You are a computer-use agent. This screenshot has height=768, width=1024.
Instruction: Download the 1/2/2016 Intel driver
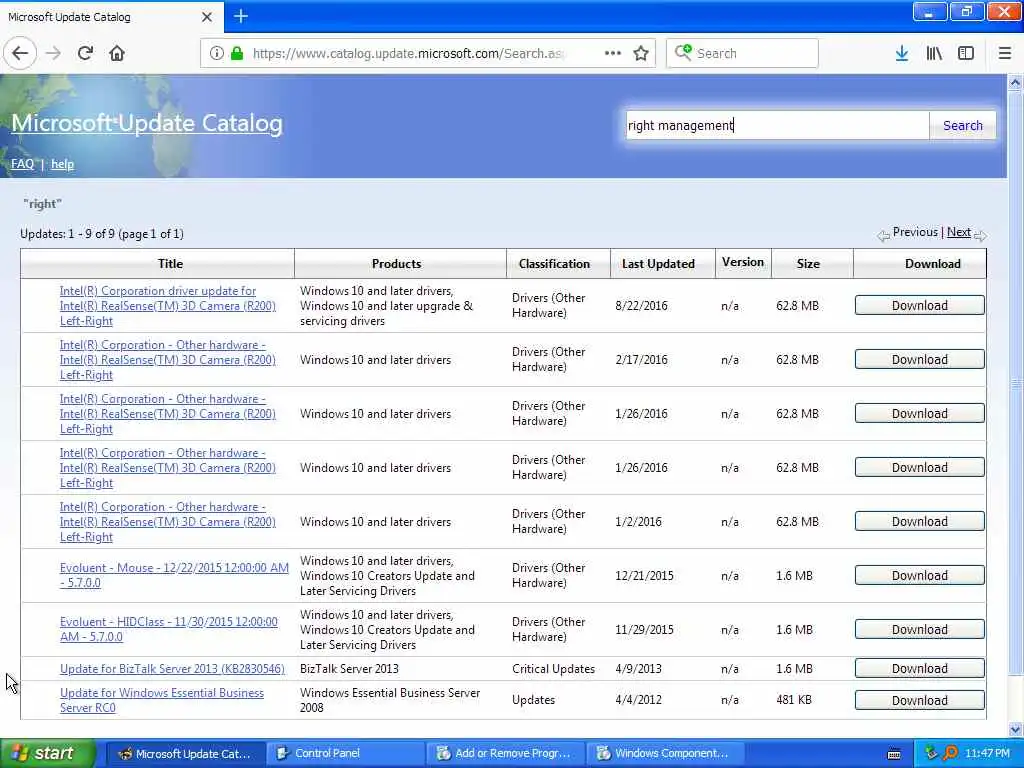[x=920, y=521]
